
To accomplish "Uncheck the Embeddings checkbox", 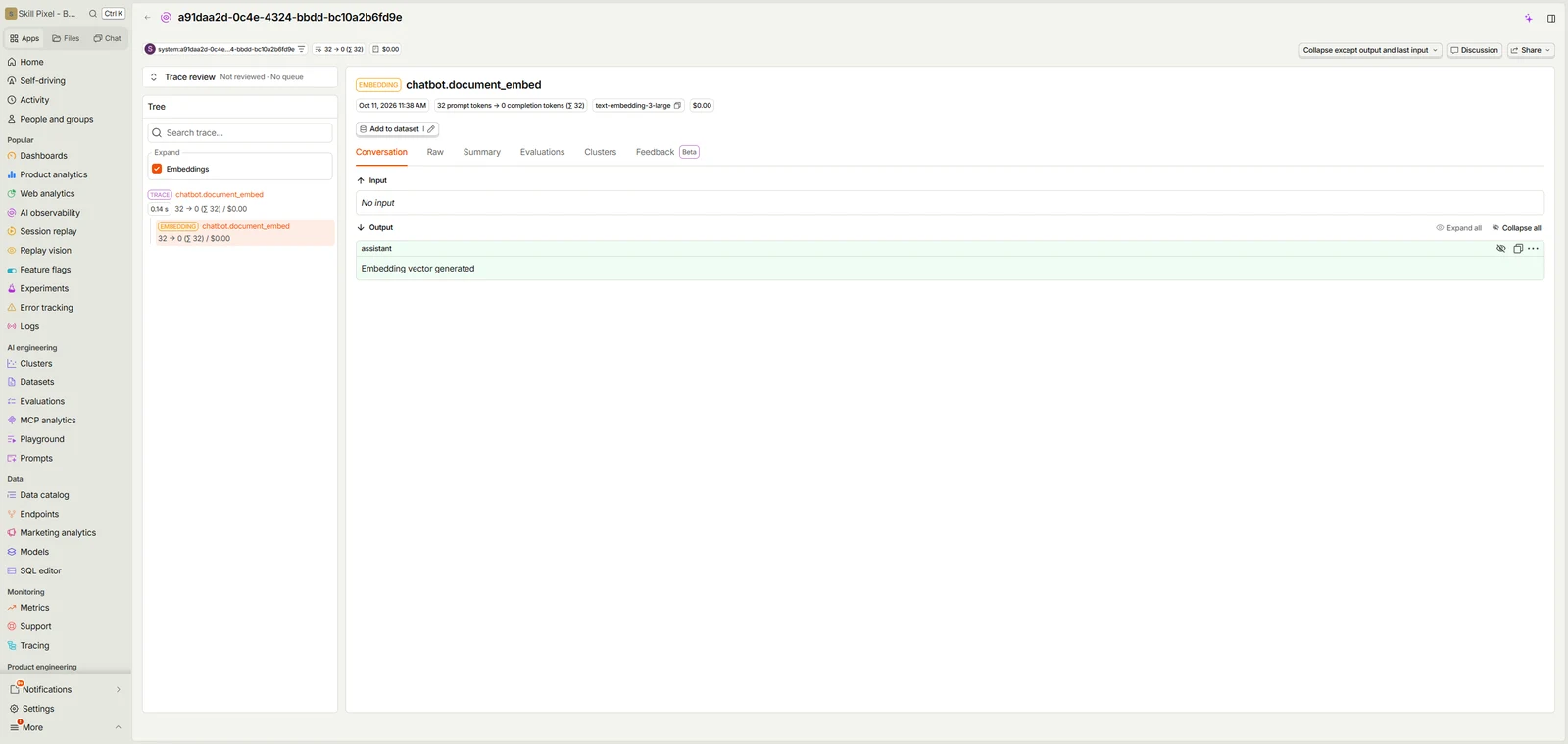I will [157, 169].
